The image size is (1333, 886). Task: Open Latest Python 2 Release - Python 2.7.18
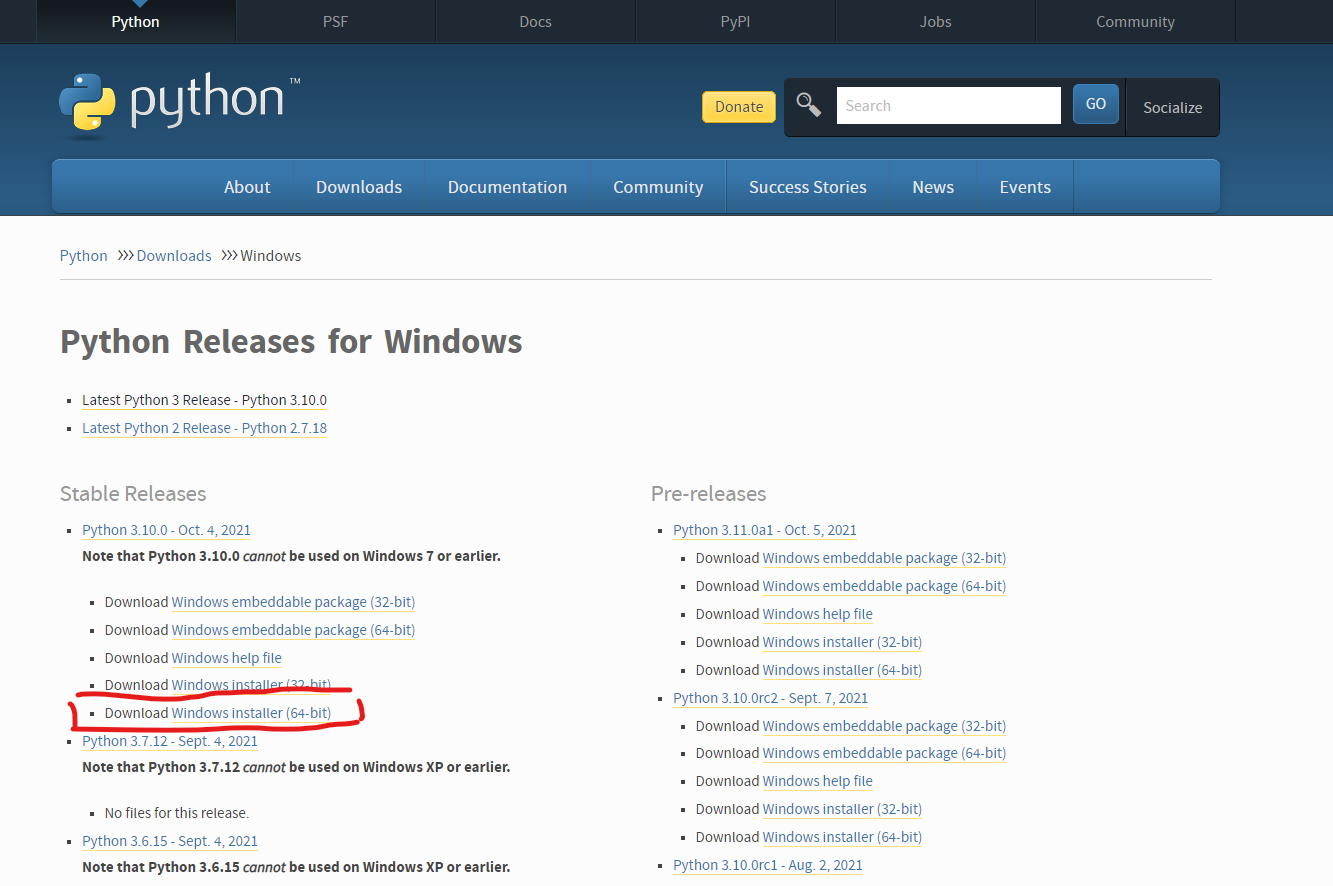point(204,428)
